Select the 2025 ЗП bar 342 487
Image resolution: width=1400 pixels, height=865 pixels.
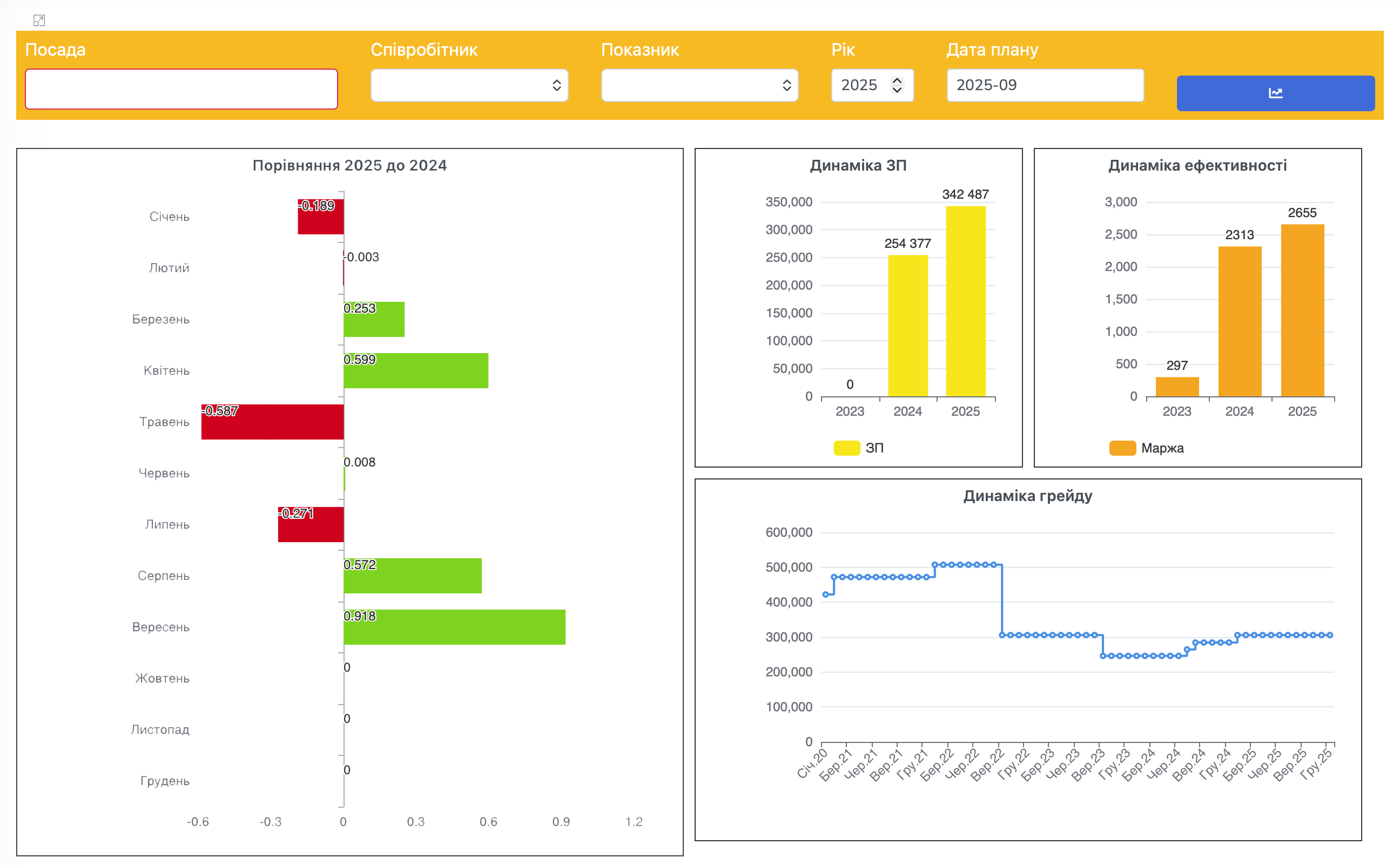point(966,301)
